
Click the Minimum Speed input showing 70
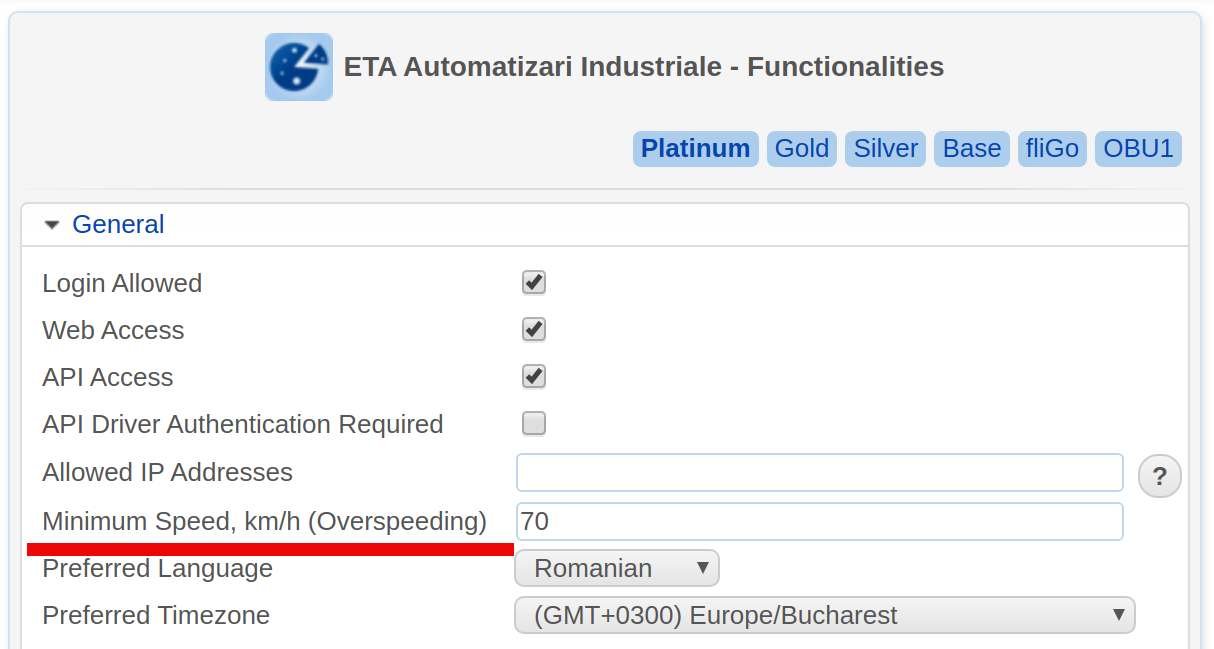820,521
